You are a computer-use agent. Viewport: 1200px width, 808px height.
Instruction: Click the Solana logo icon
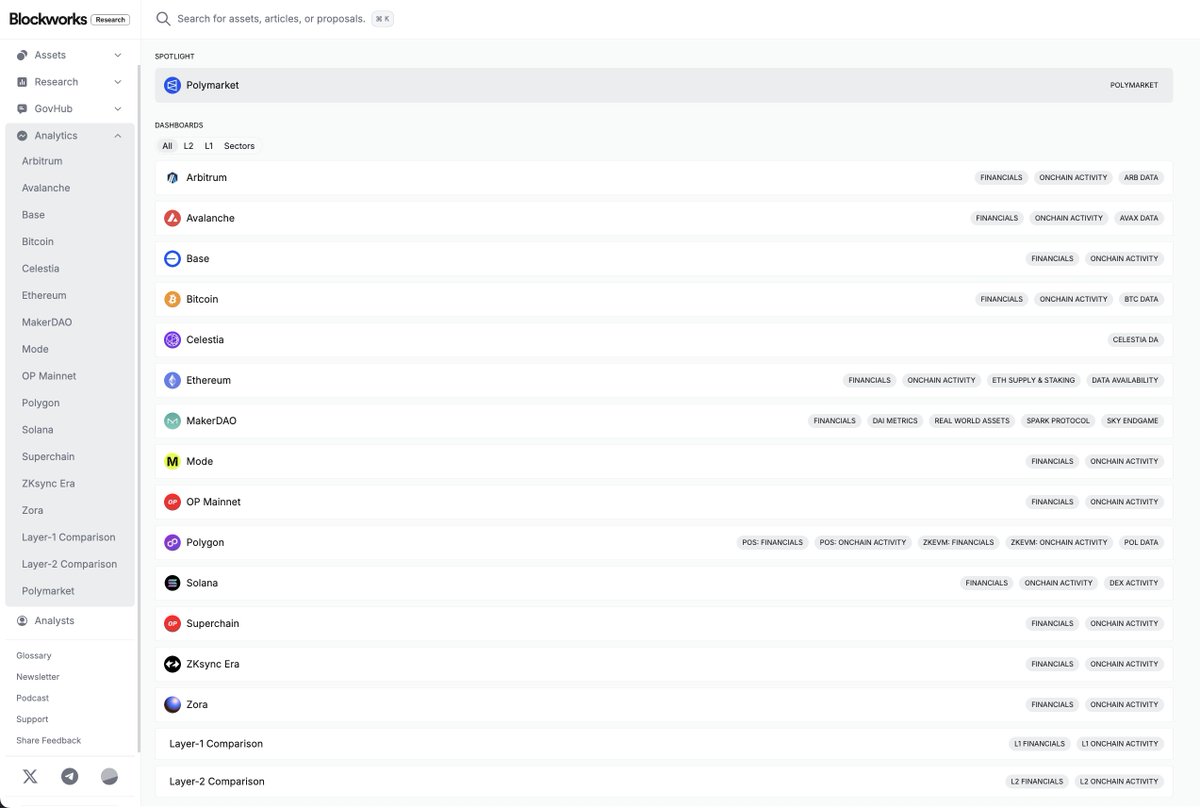tap(172, 582)
